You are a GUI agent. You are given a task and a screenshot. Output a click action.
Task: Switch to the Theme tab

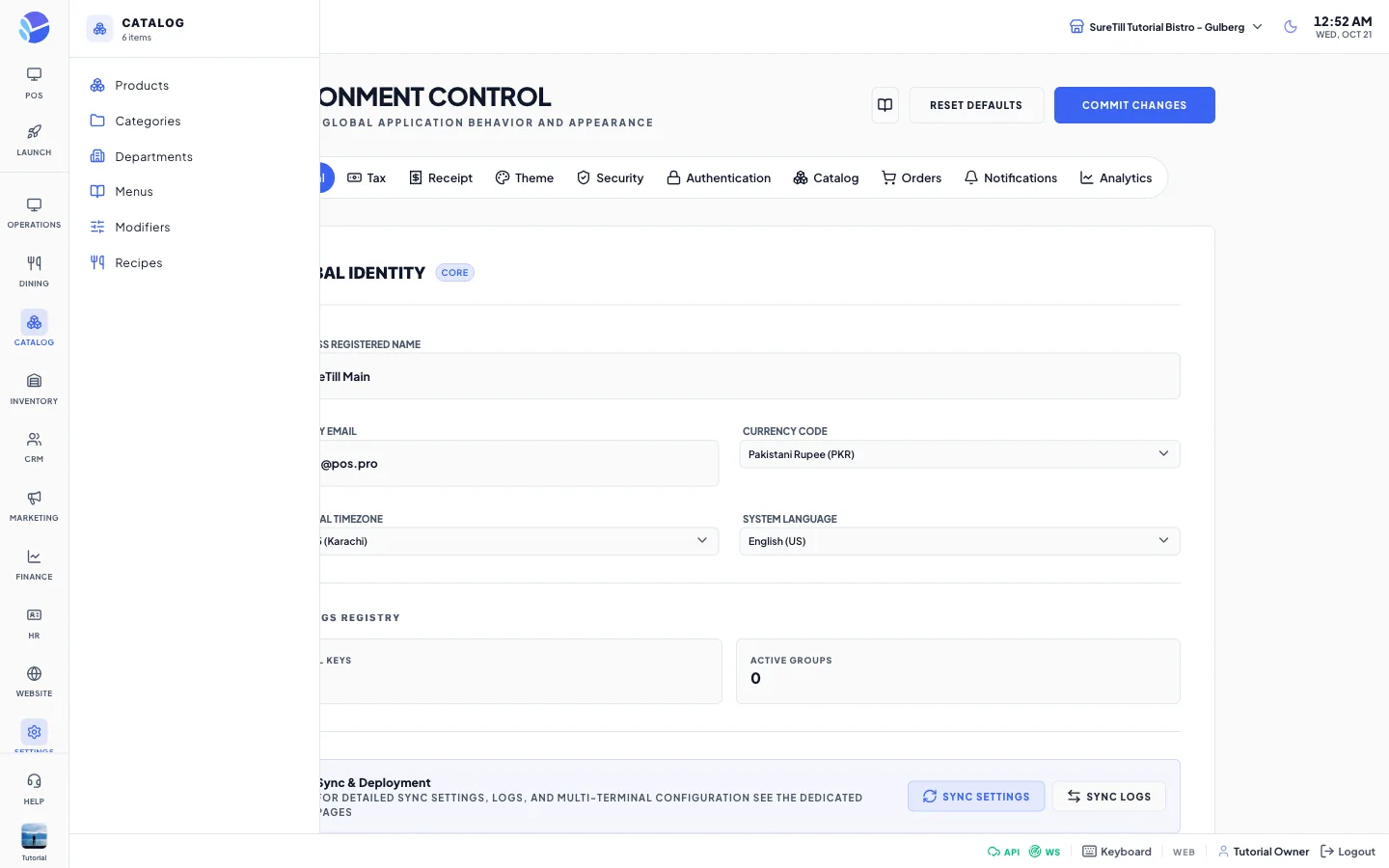tap(525, 178)
